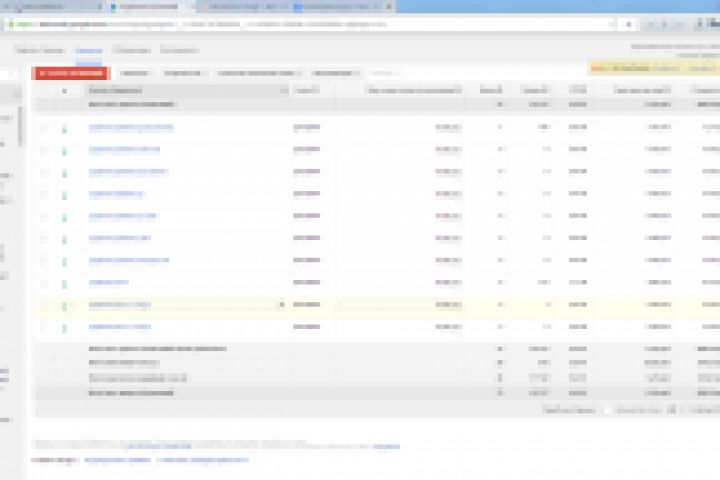720x480 pixels.
Task: Click the small edit icon in the highlighted row
Action: [282, 305]
